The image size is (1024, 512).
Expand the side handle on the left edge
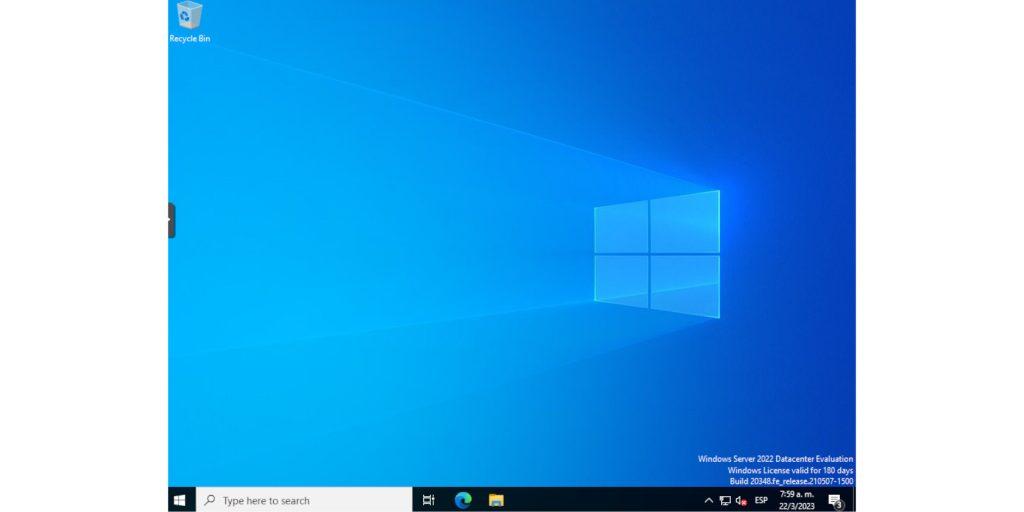point(172,221)
